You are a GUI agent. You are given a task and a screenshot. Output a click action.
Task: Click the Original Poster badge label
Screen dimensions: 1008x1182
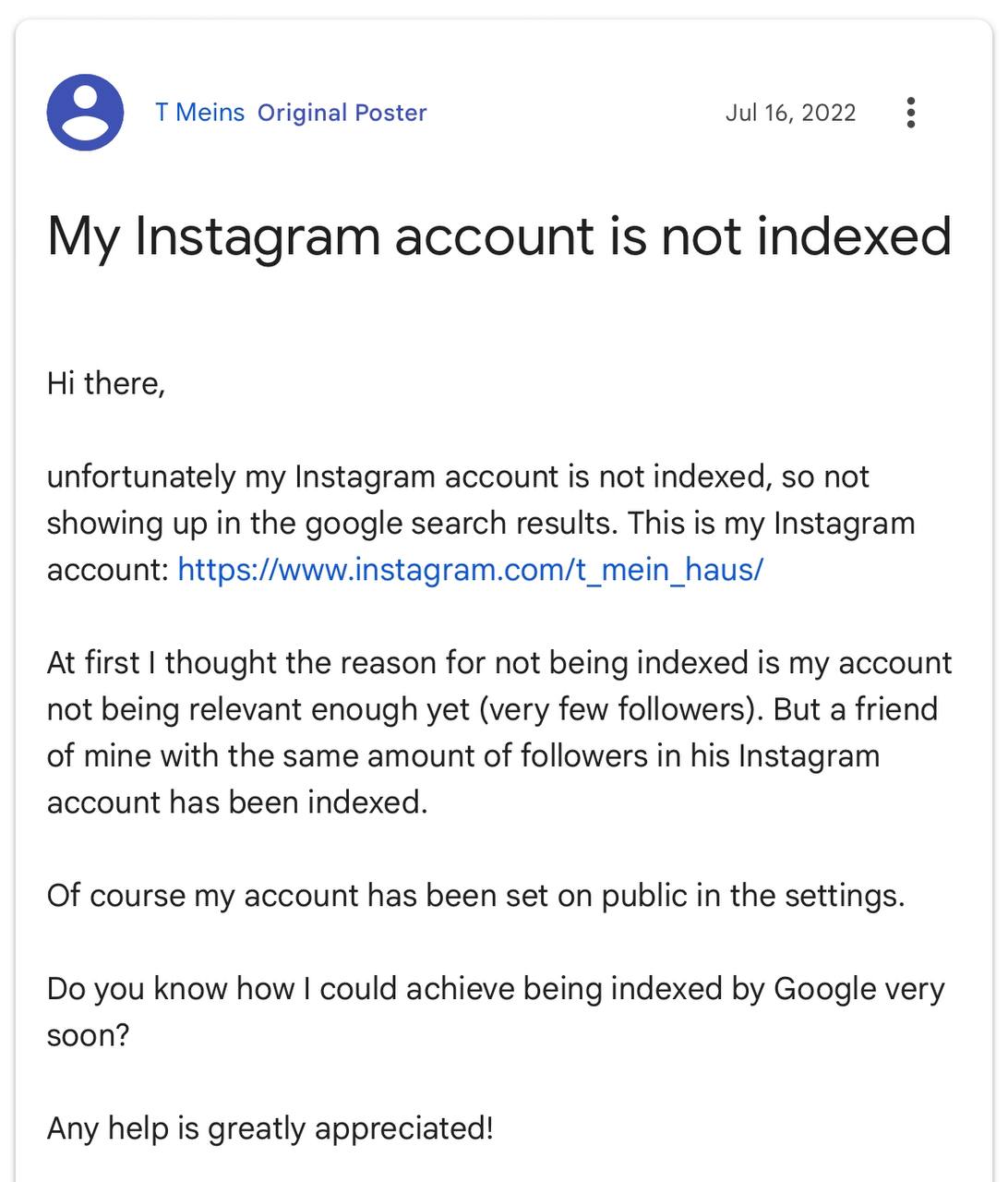click(342, 113)
